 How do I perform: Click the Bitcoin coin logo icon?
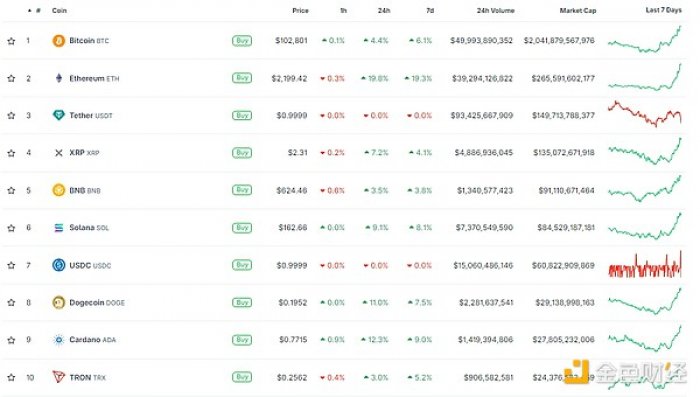[58, 41]
